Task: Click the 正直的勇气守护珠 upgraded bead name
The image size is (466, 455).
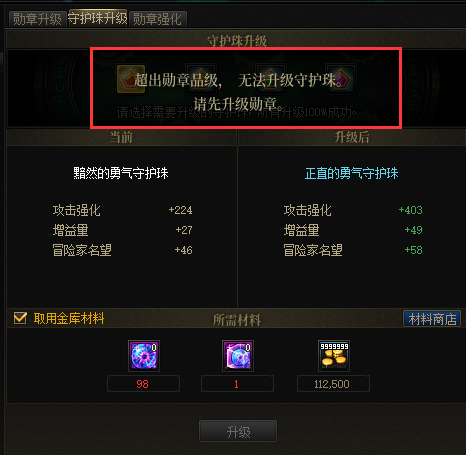Action: (x=352, y=173)
